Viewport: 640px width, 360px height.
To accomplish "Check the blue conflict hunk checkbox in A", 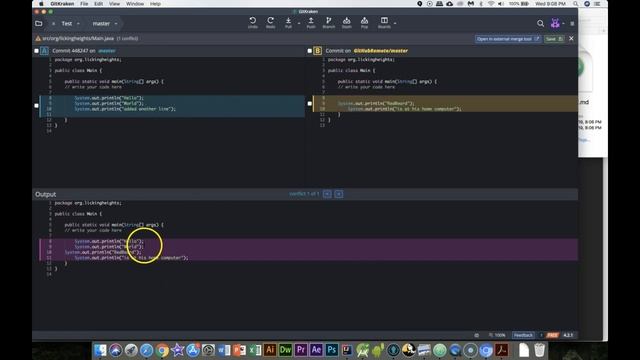I will pyautogui.click(x=37, y=106).
